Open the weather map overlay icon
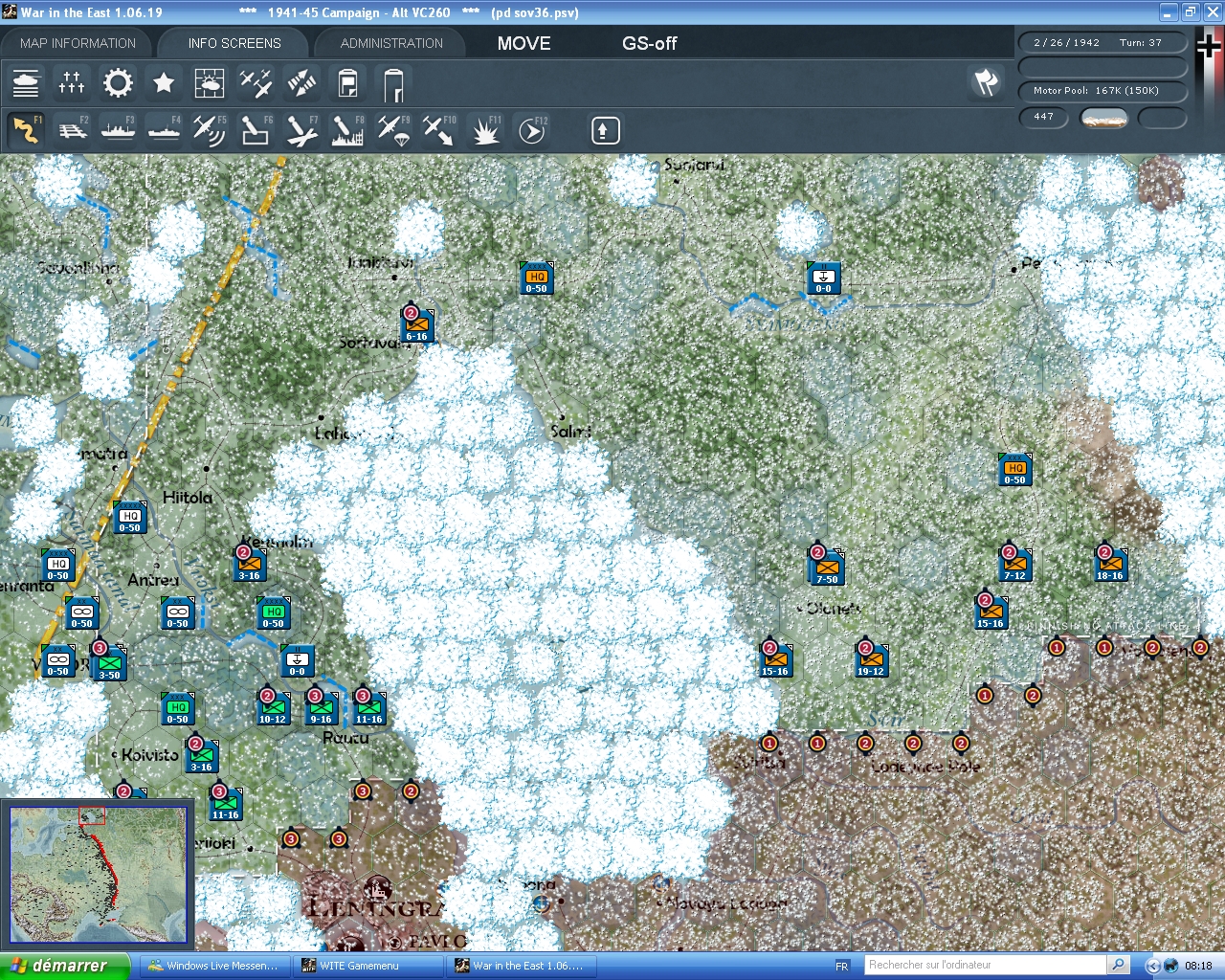The height and width of the screenshot is (980, 1225). [210, 83]
